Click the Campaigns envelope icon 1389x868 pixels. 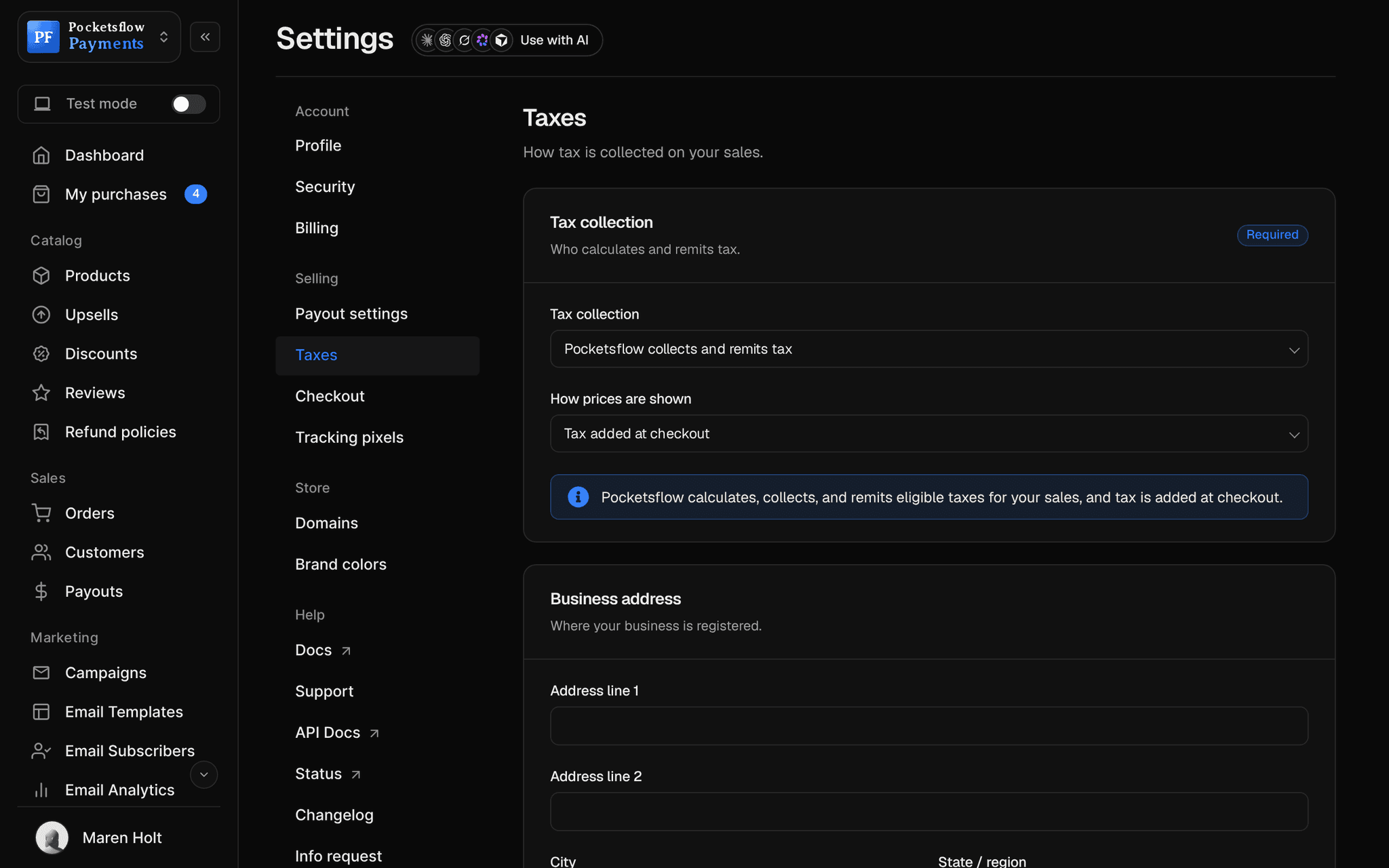tap(41, 673)
